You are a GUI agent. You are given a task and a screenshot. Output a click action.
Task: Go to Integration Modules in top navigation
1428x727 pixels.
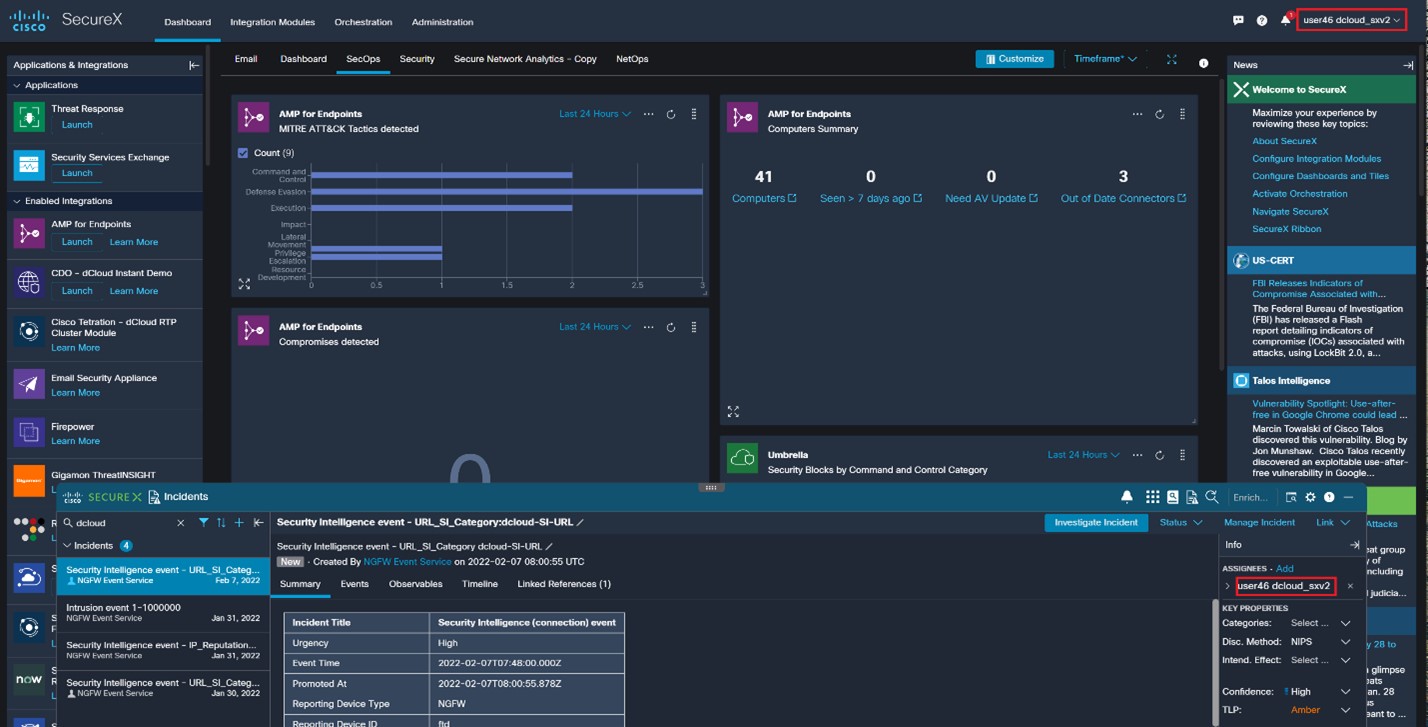272,22
